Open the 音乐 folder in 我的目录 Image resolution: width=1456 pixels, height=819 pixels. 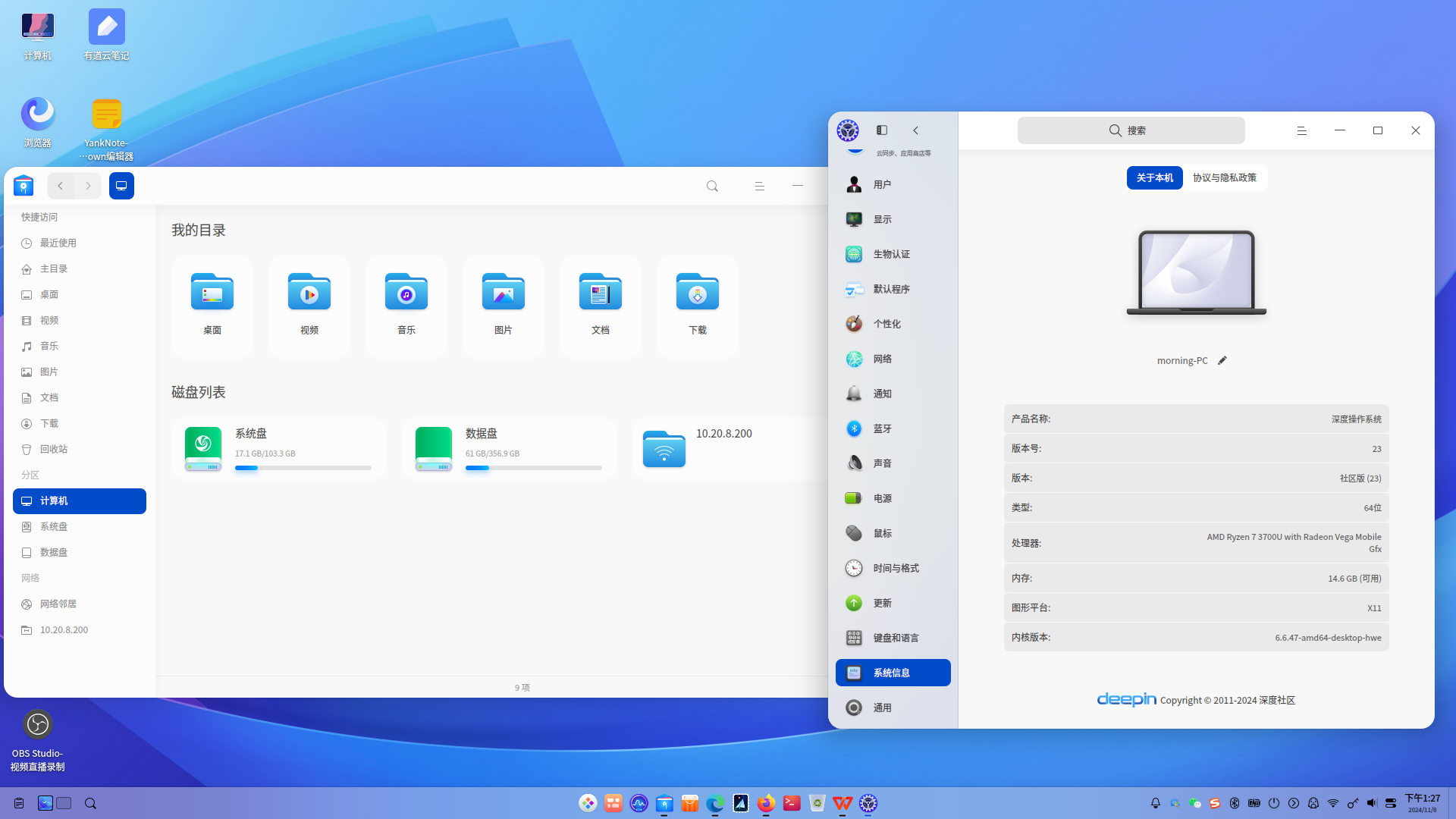[x=406, y=306]
